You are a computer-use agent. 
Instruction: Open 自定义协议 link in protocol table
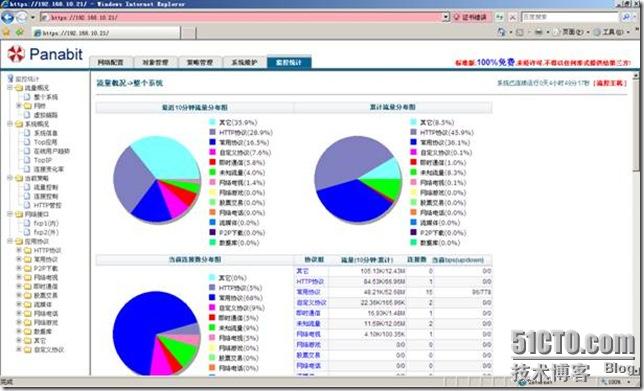click(x=311, y=303)
